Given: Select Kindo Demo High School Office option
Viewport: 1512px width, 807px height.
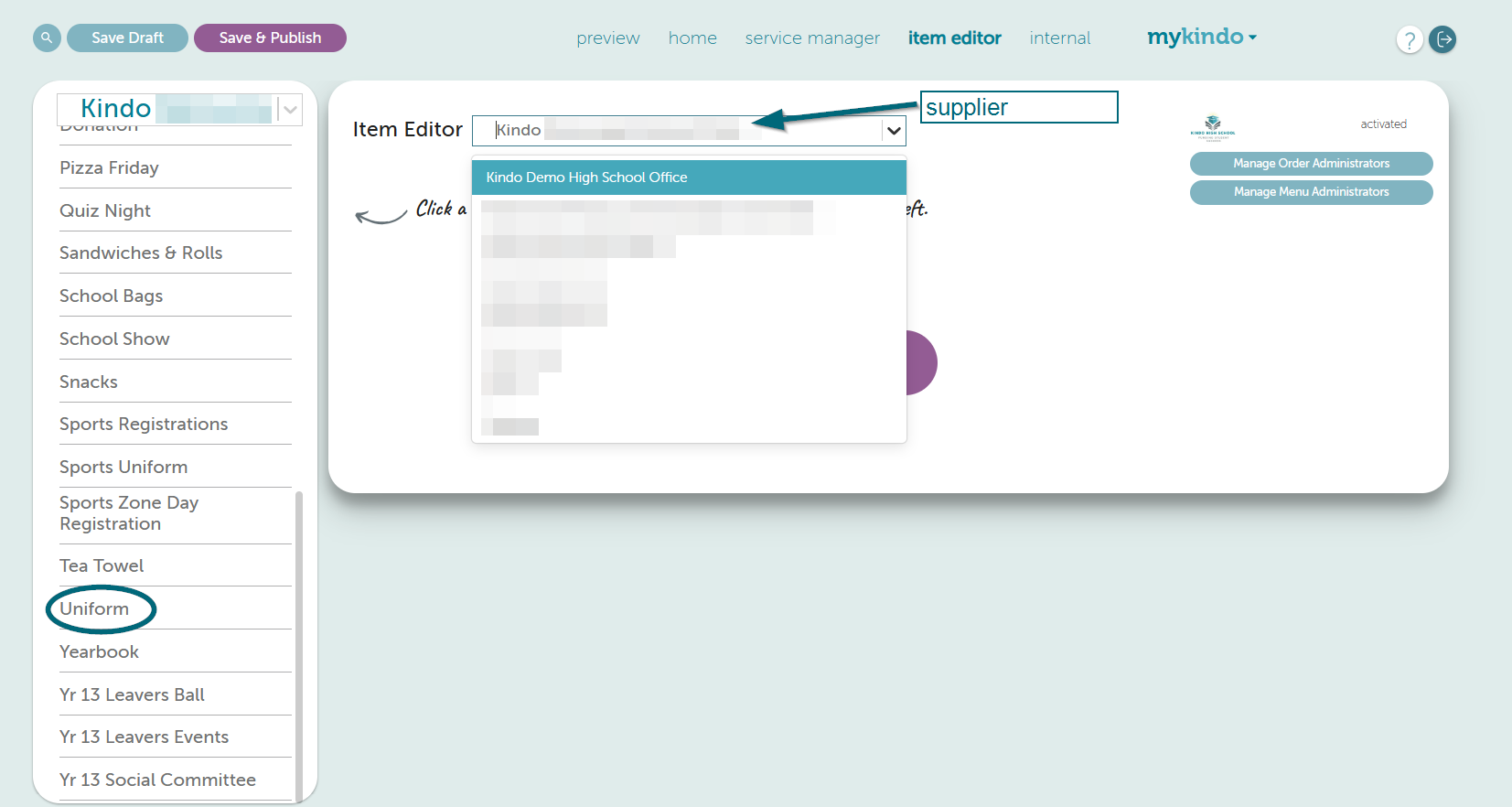Looking at the screenshot, I should pyautogui.click(x=689, y=178).
